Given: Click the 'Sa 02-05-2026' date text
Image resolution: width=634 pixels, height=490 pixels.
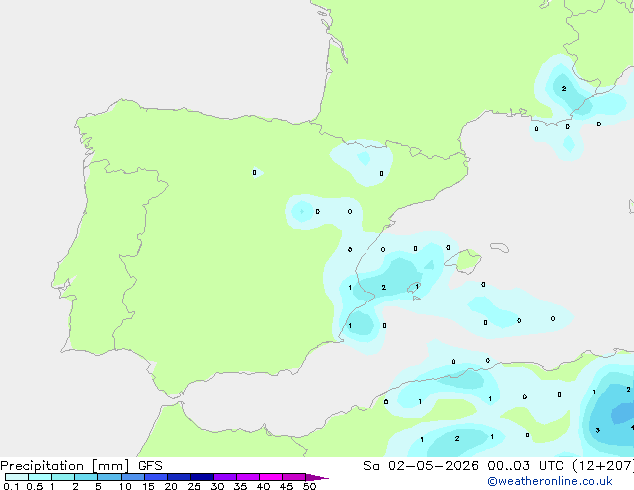Looking at the screenshot, I should (421, 466).
